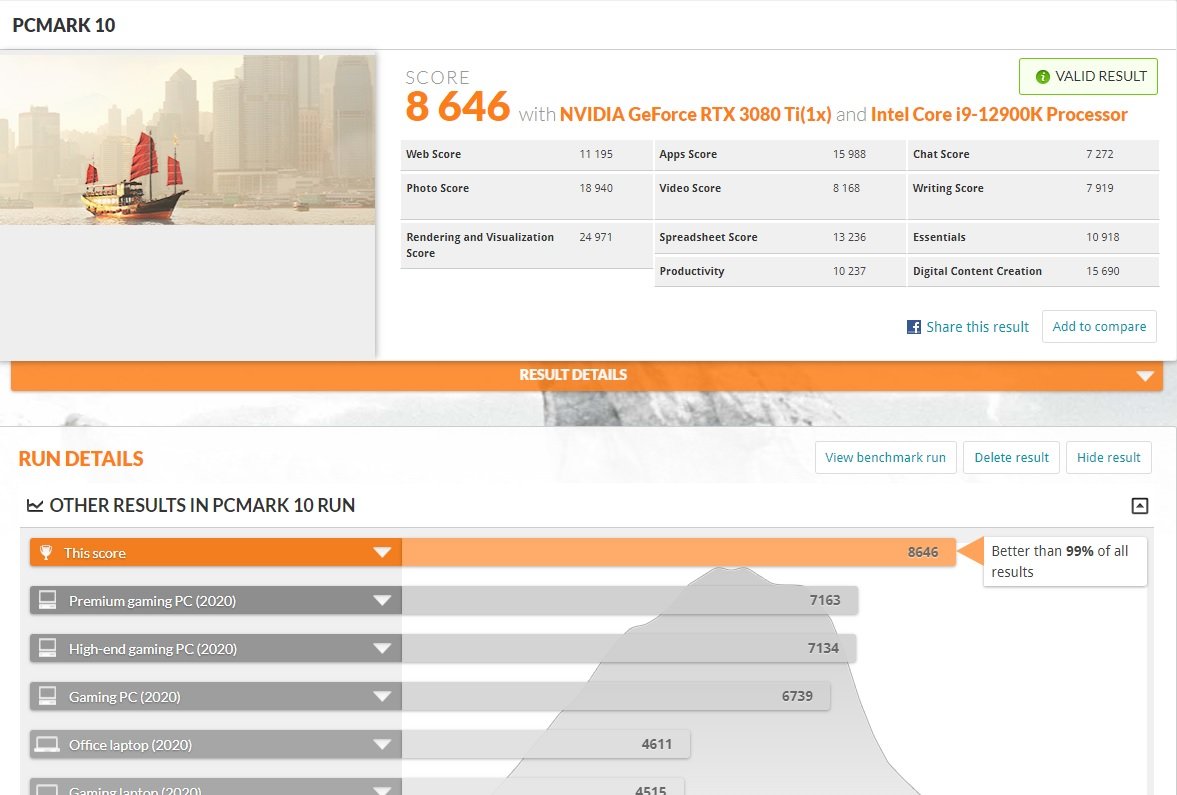
Task: Click the Chat Score value 7 272
Action: coord(1100,155)
